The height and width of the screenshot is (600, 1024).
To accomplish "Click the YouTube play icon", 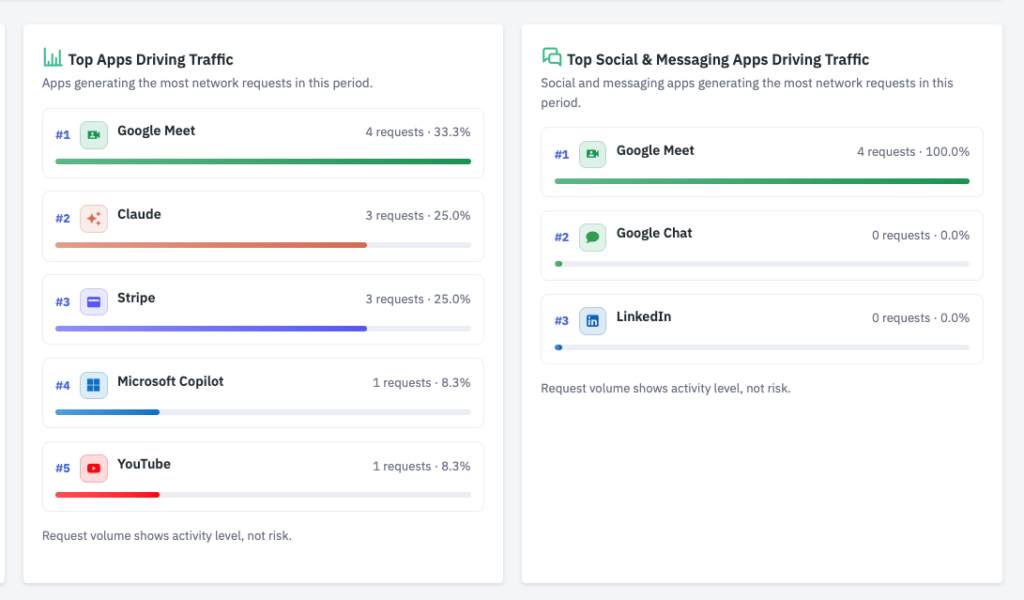I will [93, 469].
